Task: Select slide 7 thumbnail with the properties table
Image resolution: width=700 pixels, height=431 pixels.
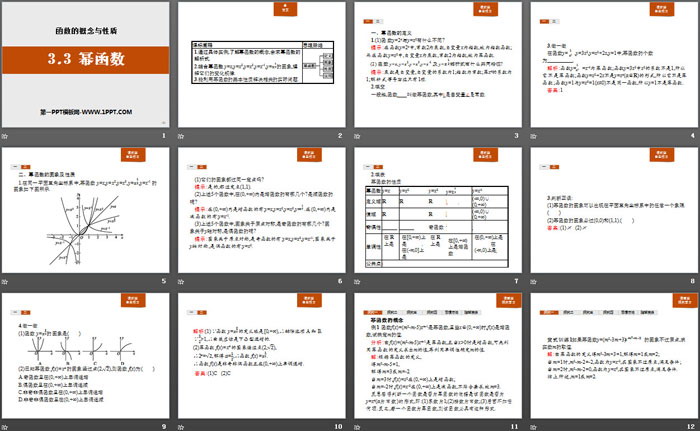Action: (x=438, y=208)
